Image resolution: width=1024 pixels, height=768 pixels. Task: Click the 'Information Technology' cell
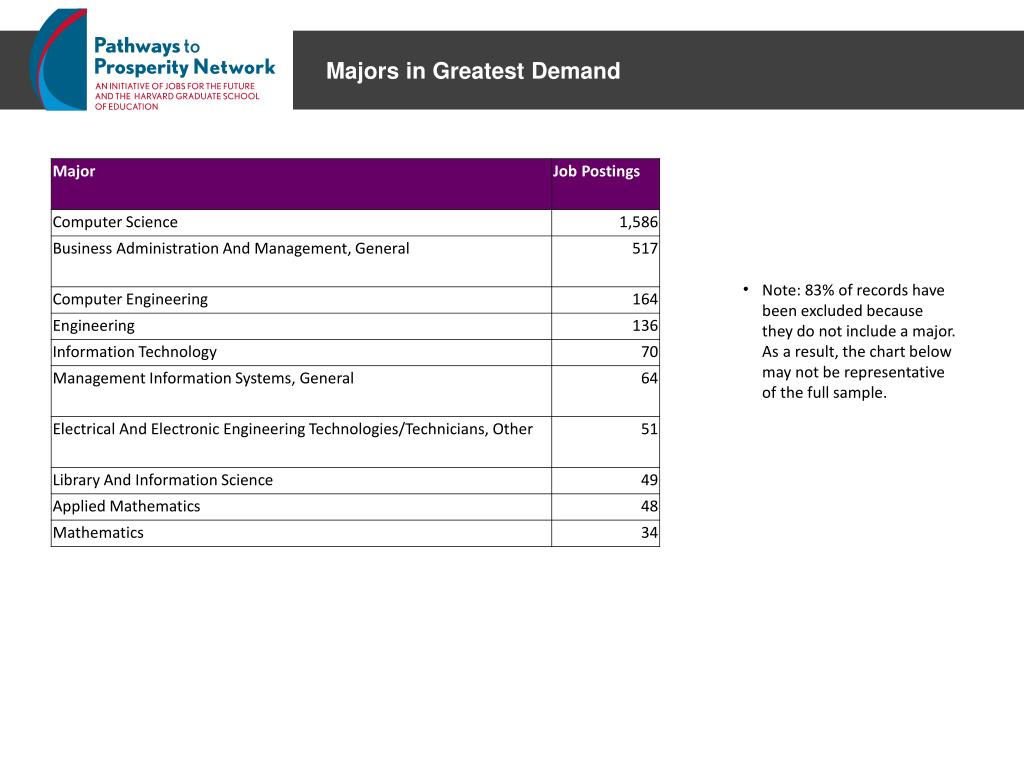pos(301,352)
